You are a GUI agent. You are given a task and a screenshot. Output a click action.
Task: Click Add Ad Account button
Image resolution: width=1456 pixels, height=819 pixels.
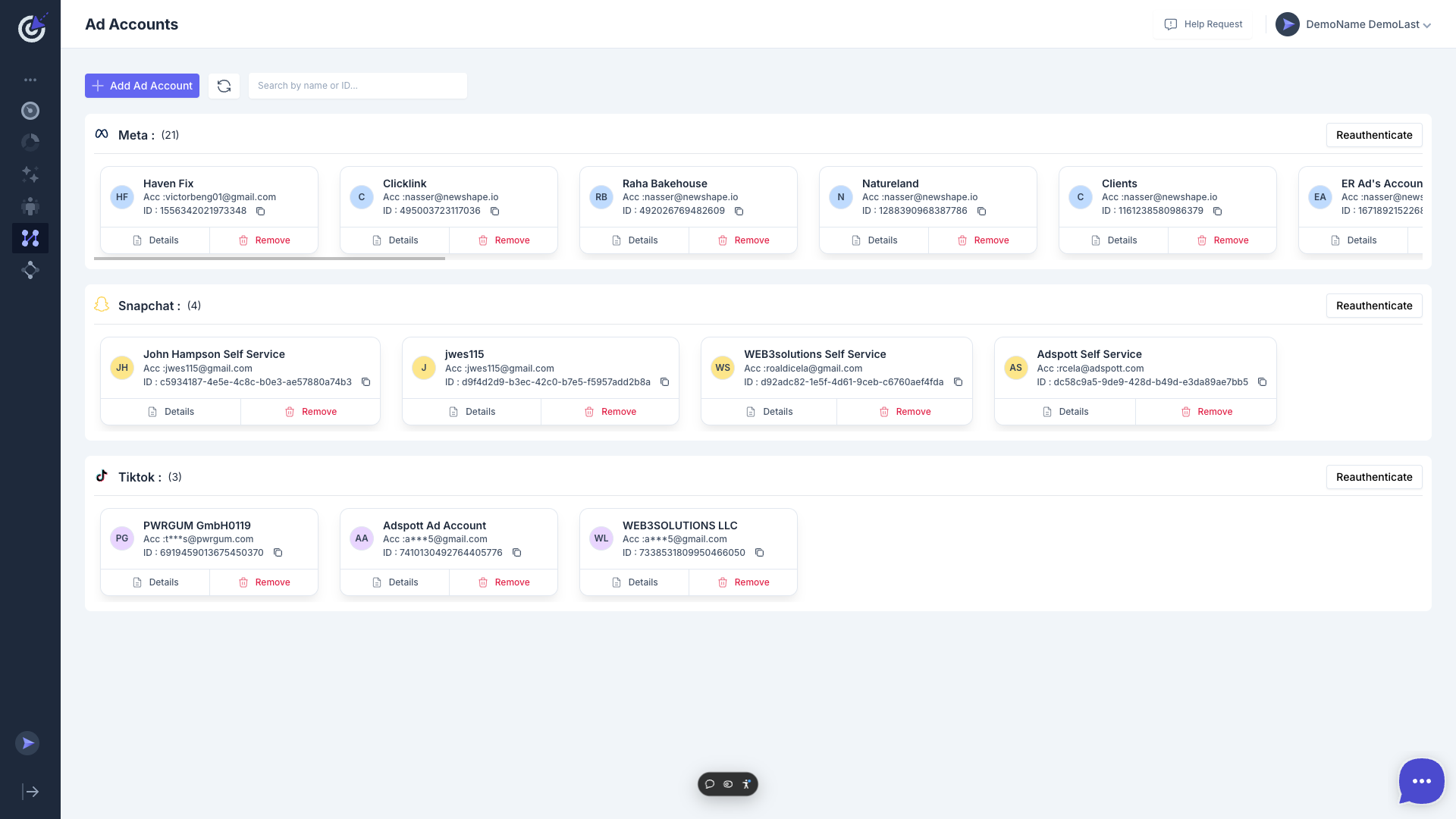[x=142, y=86]
